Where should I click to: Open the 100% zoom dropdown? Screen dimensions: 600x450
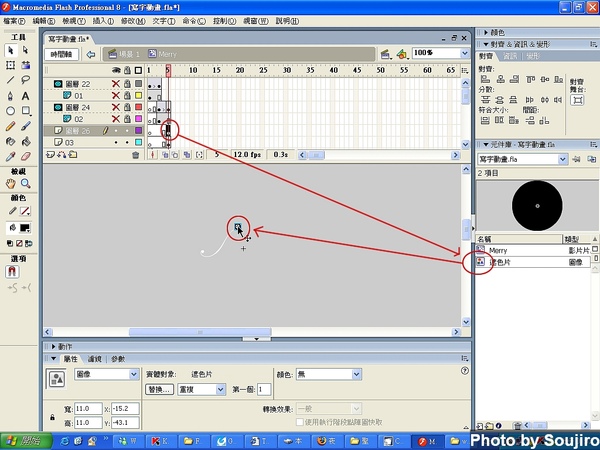[x=465, y=53]
